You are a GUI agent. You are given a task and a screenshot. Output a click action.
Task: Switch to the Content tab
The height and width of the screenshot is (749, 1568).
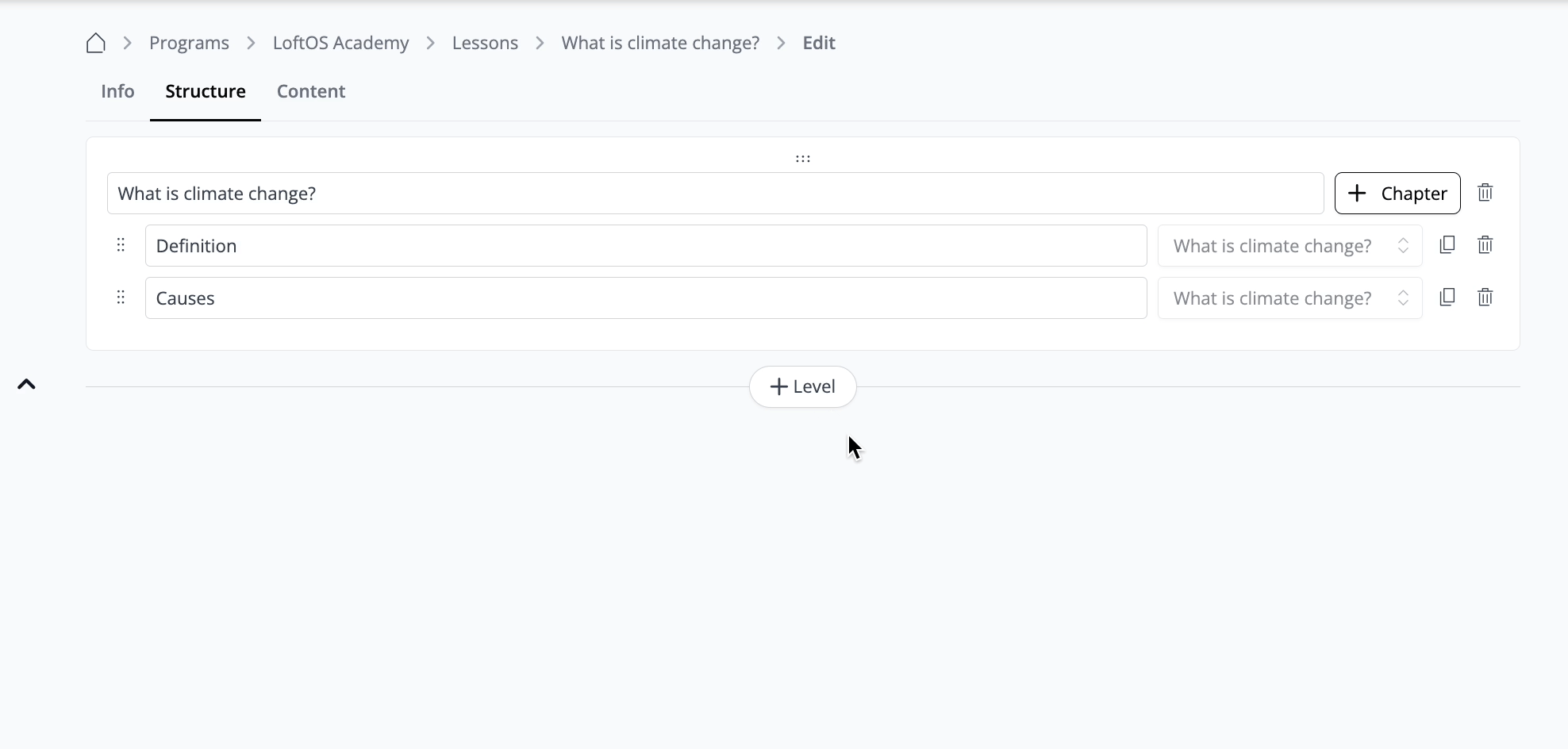(x=310, y=91)
